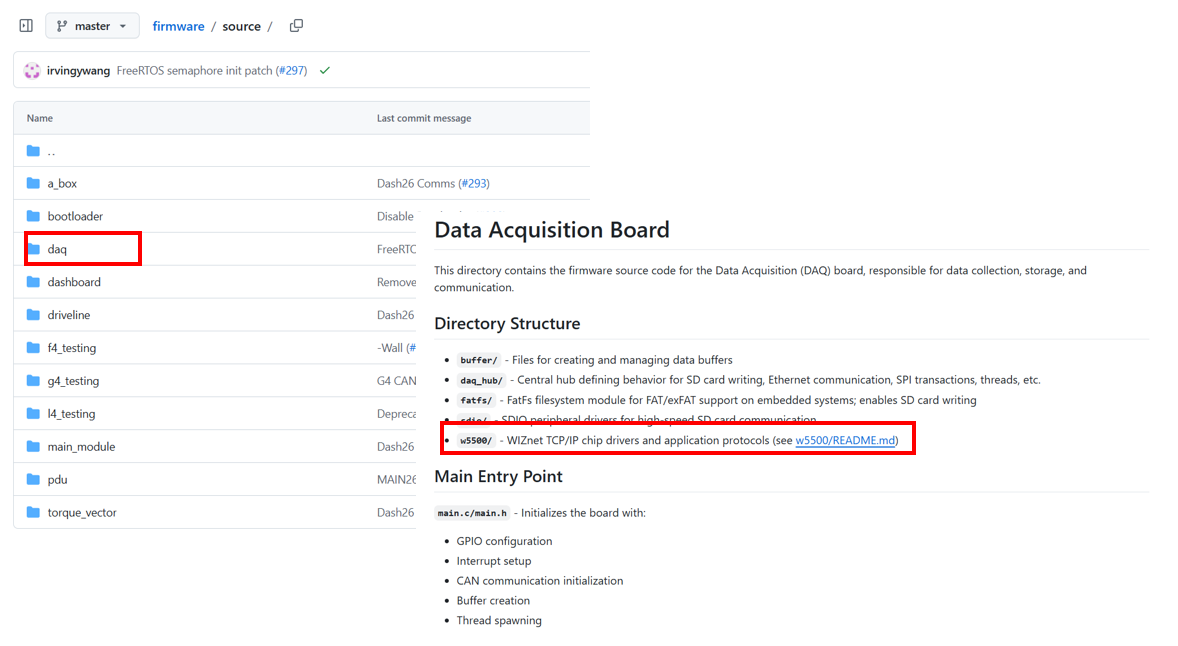Screen dimensions: 1178x646
Task: View commit status green checkmark
Action: coord(324,71)
